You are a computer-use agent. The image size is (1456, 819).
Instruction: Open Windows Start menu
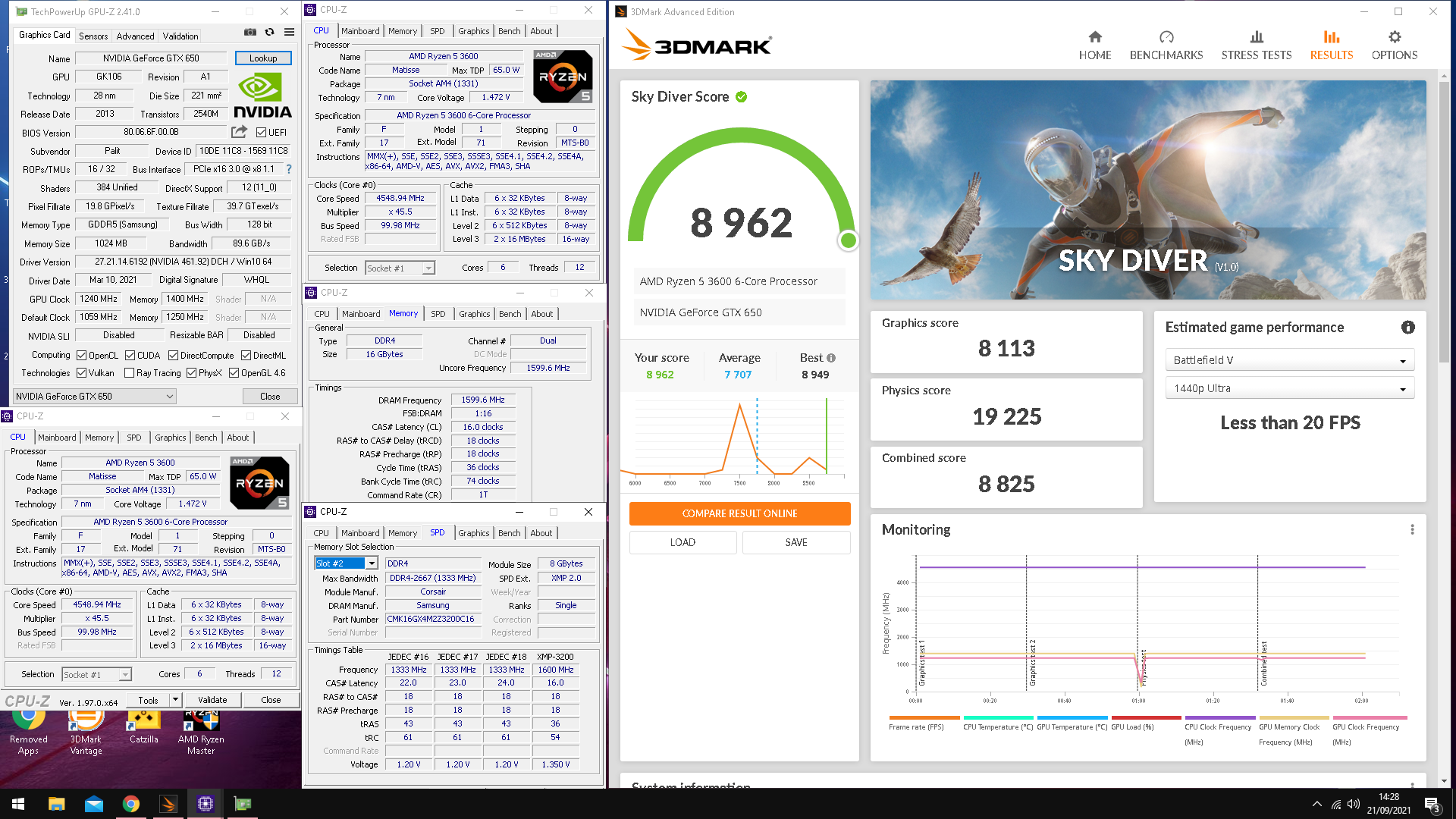18,804
